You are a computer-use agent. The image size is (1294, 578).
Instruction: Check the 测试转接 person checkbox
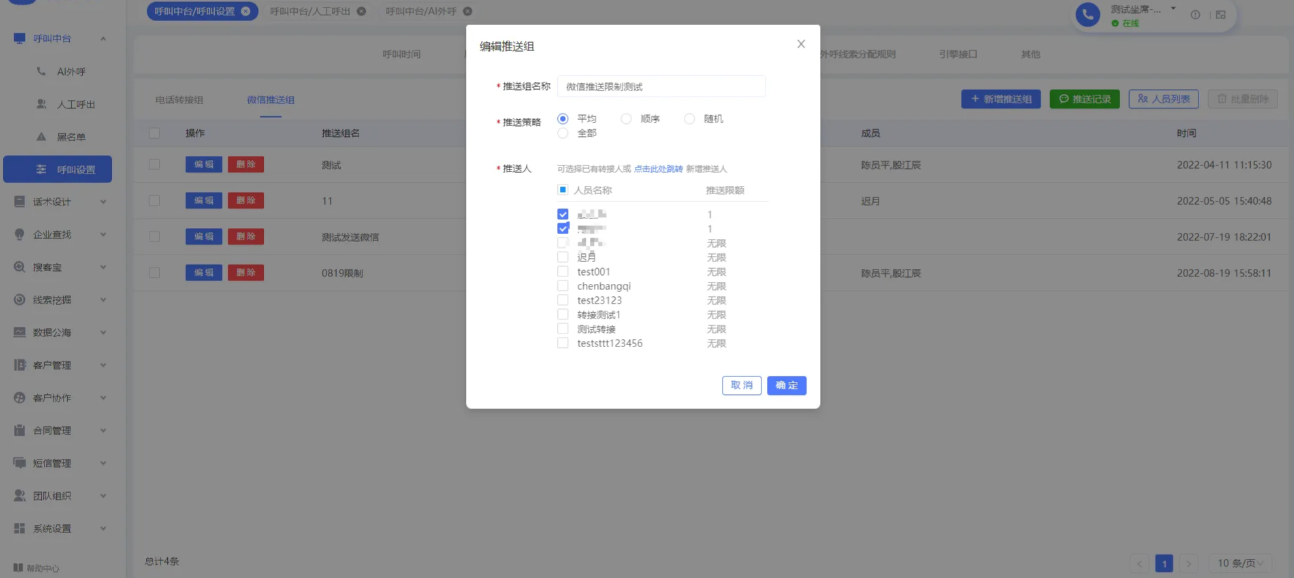(x=563, y=329)
